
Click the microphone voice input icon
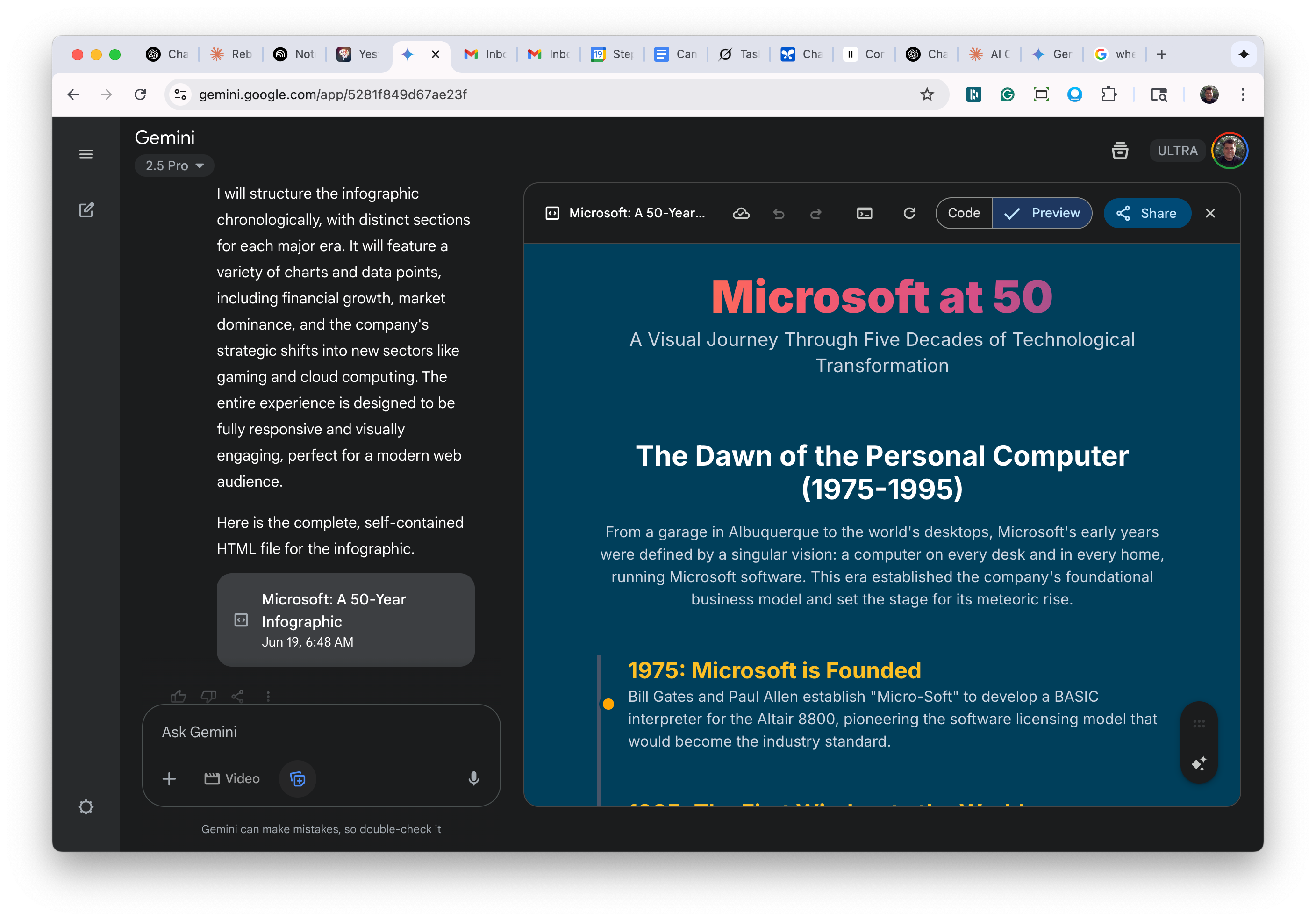tap(473, 779)
